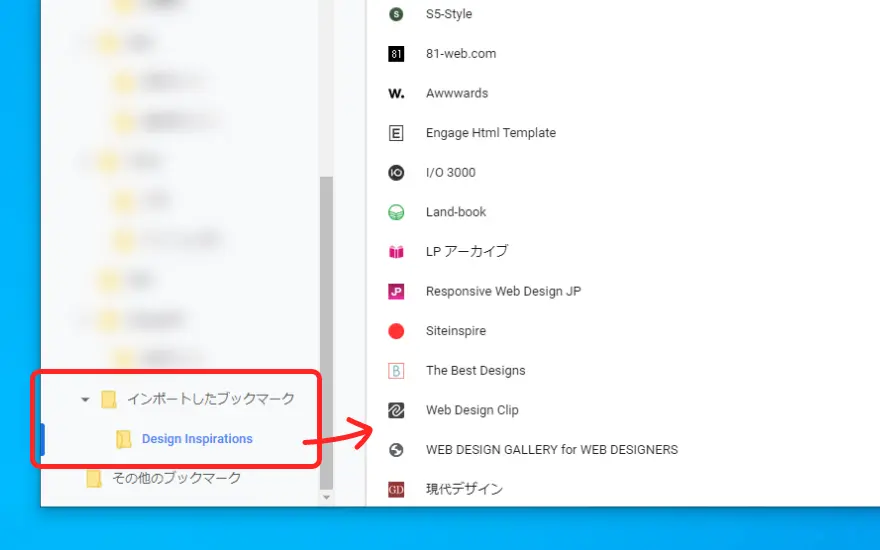Select the I/O 3000 bookmark
Screen dimensions: 880x550
coord(450,173)
